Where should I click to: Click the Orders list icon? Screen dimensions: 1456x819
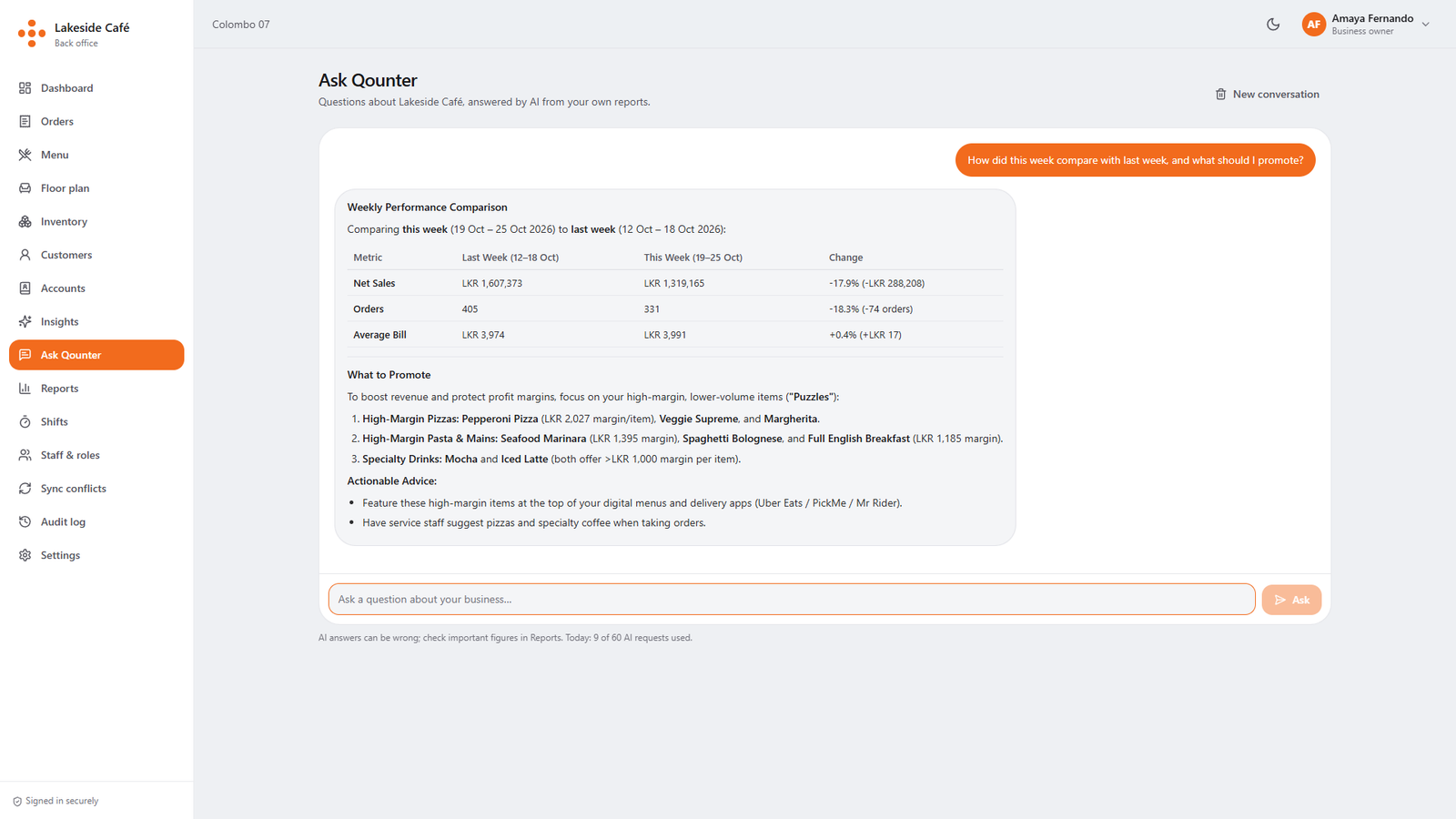pos(25,121)
